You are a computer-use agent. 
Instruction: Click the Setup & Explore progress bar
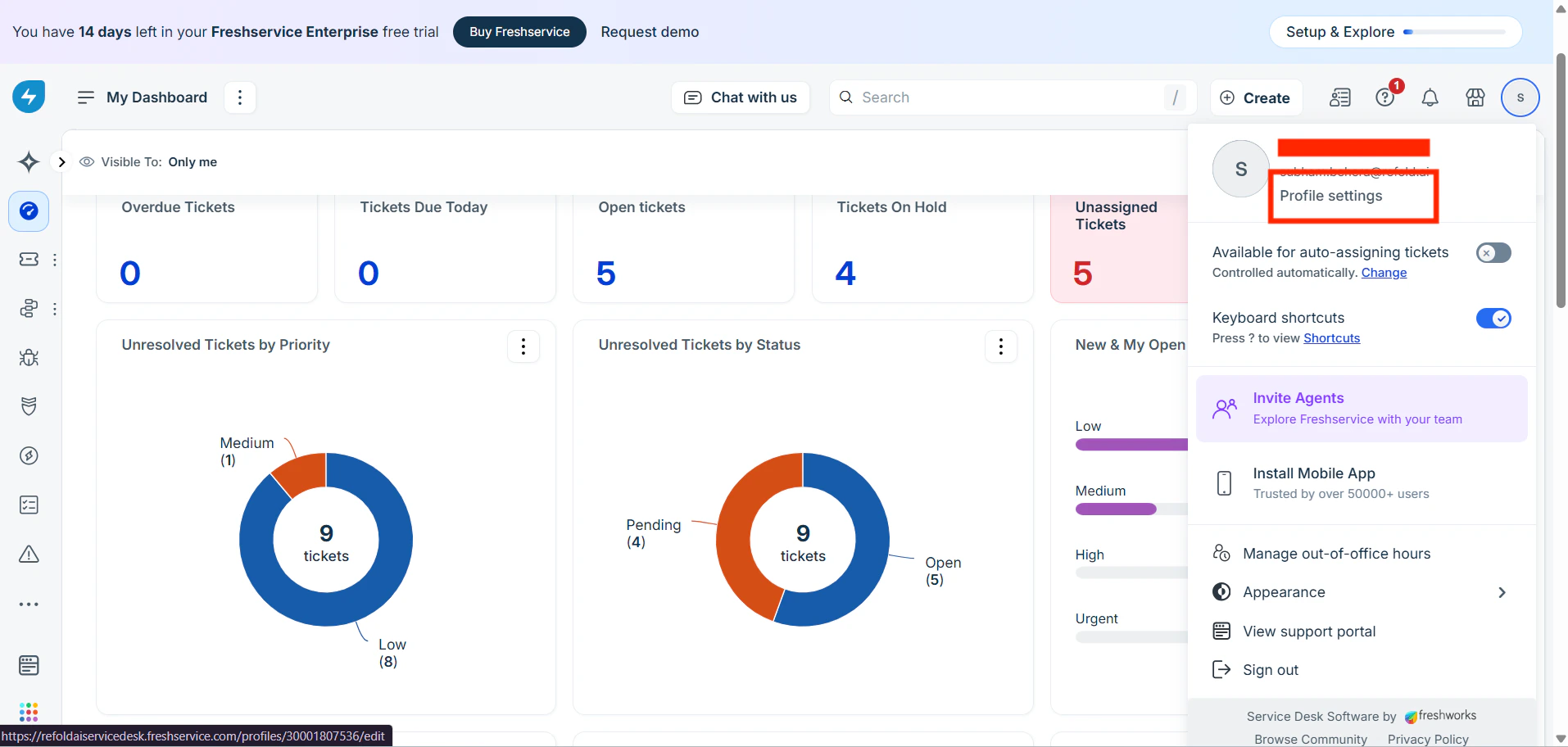(x=1454, y=32)
